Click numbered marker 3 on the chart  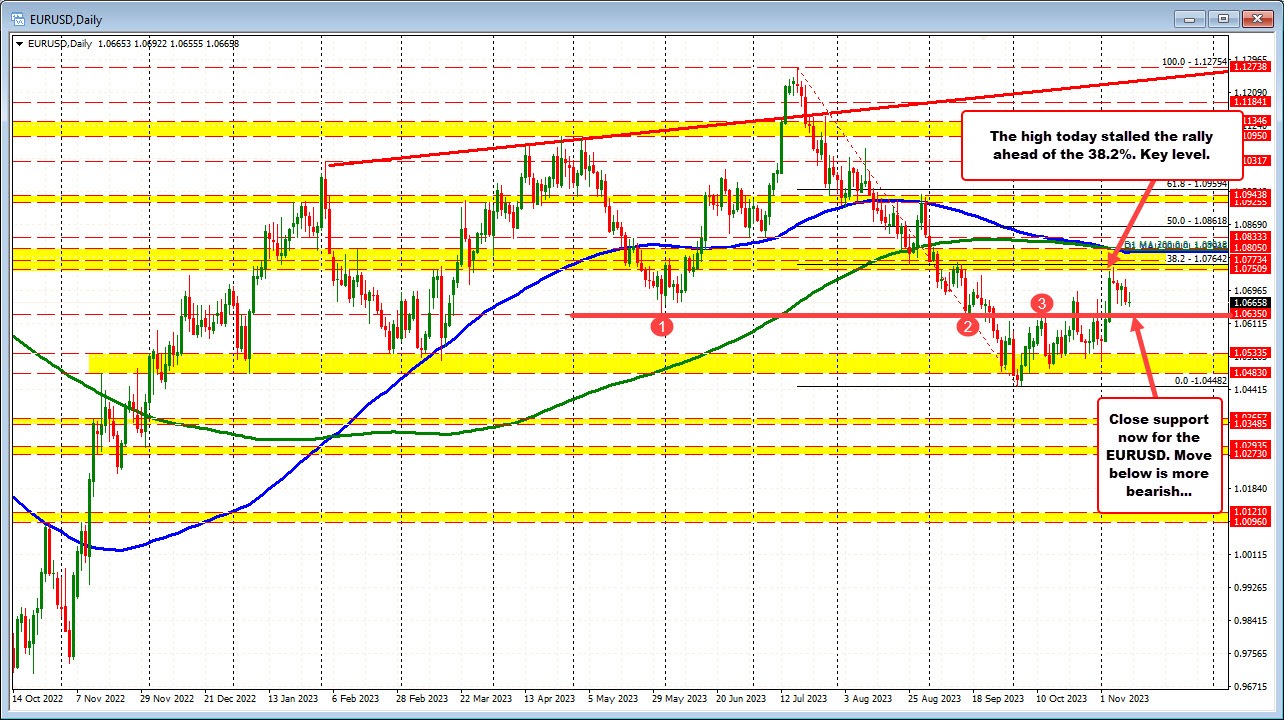click(1041, 304)
